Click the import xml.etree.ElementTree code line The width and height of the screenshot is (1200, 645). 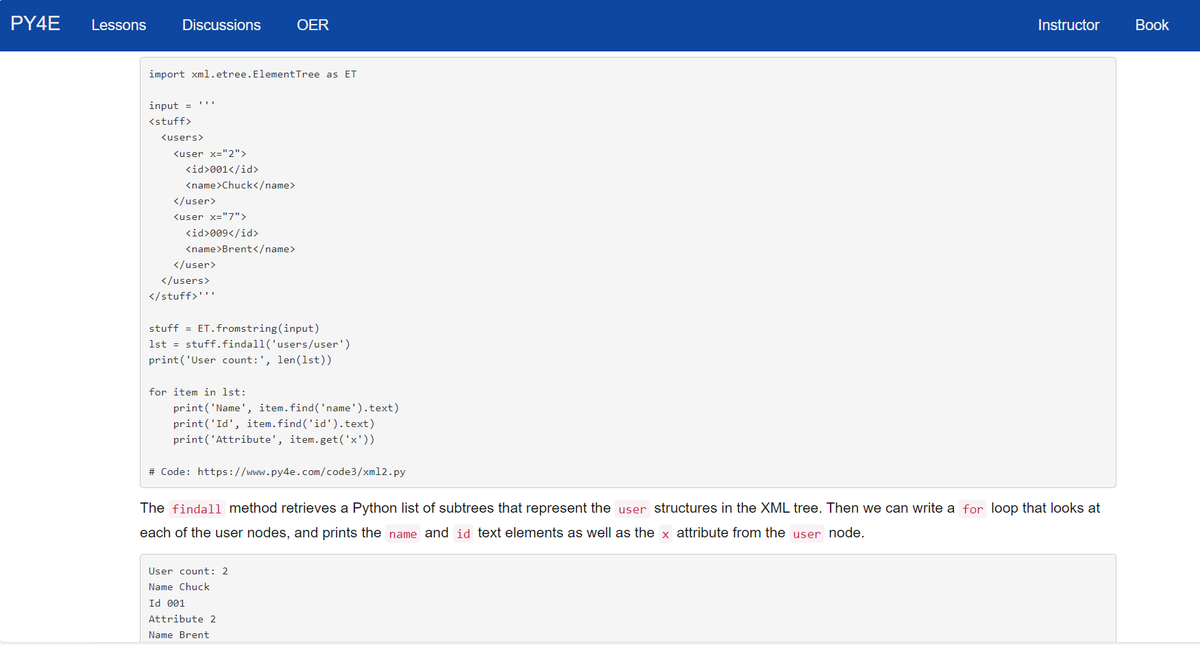(252, 74)
